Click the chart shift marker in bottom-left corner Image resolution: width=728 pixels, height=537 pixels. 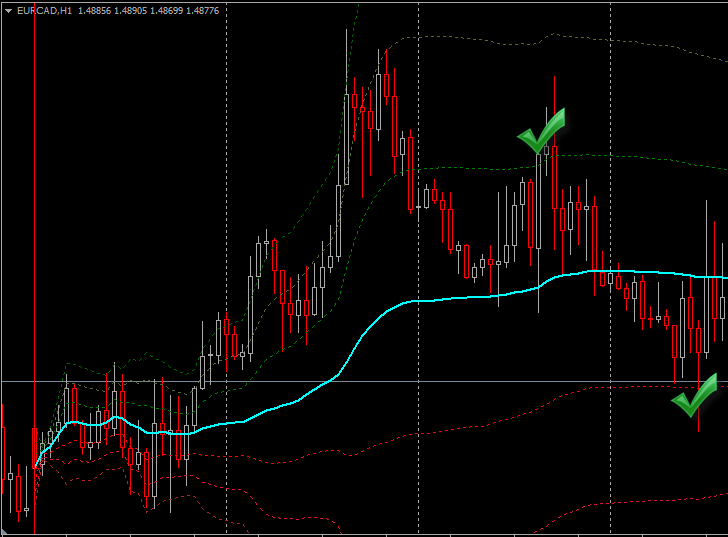pos(4,531)
